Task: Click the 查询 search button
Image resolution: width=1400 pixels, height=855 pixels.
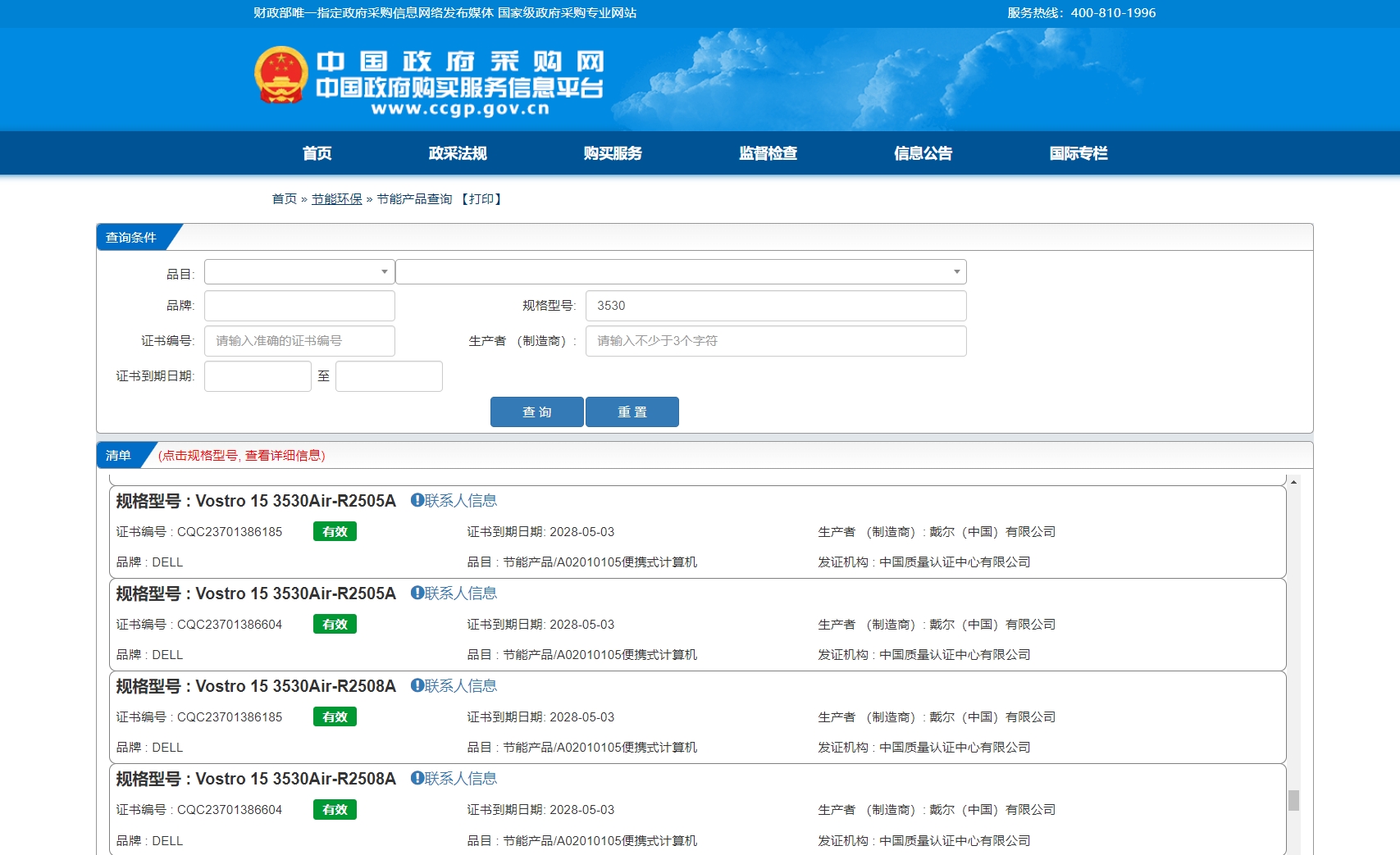Action: point(537,412)
